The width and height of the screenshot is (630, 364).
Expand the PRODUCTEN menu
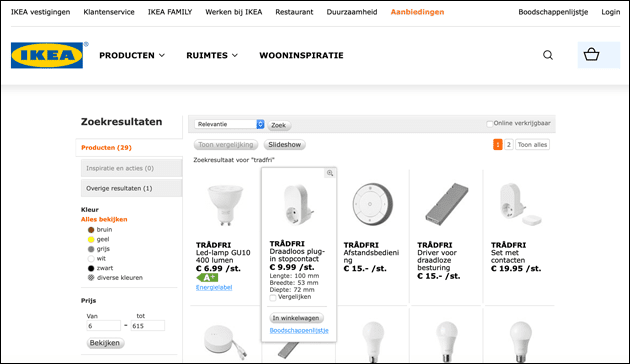click(132, 55)
